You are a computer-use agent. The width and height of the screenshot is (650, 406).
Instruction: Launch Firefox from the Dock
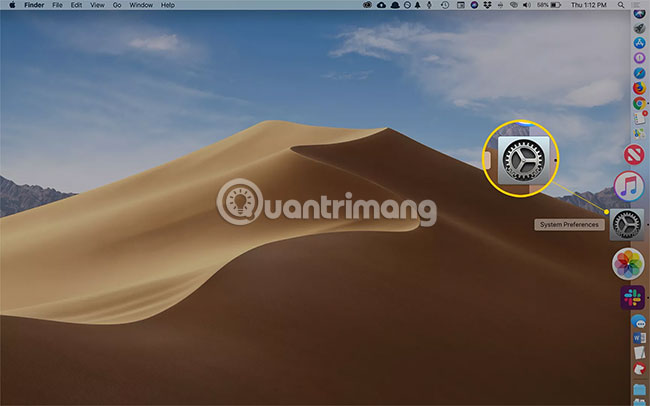639,88
